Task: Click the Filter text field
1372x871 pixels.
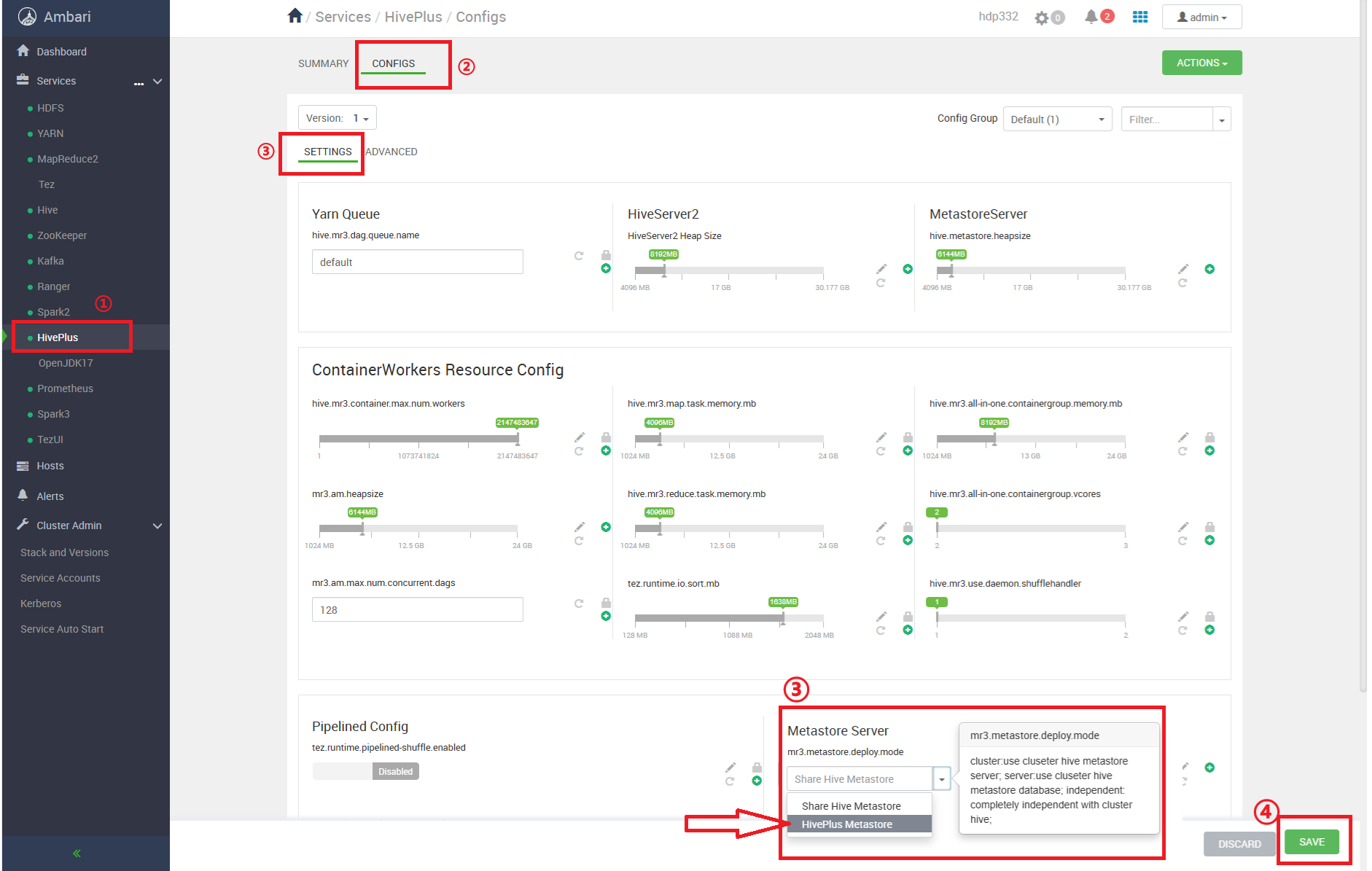Action: tap(1166, 120)
